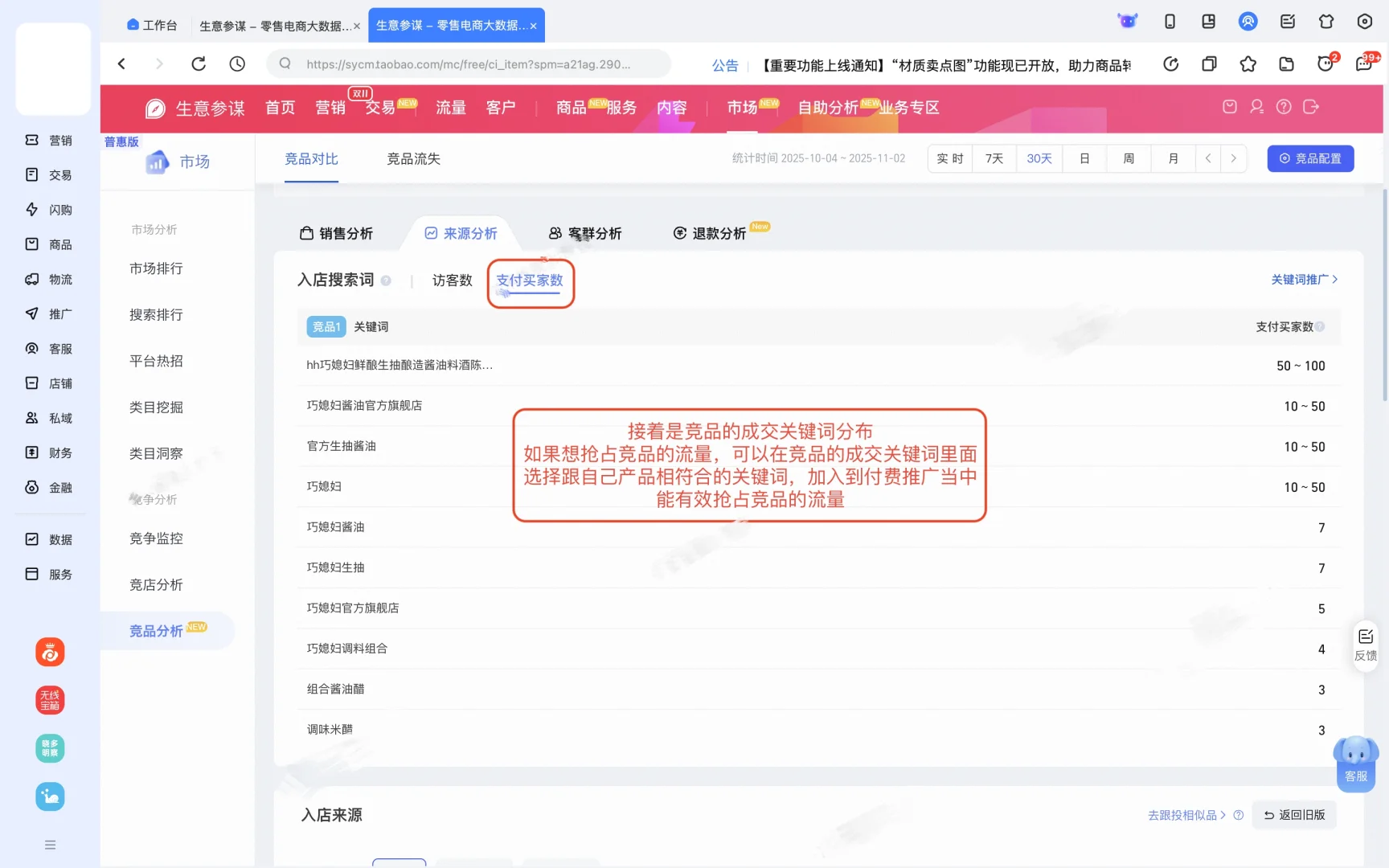Go to previous date period arrow
The image size is (1389, 868).
1208,158
